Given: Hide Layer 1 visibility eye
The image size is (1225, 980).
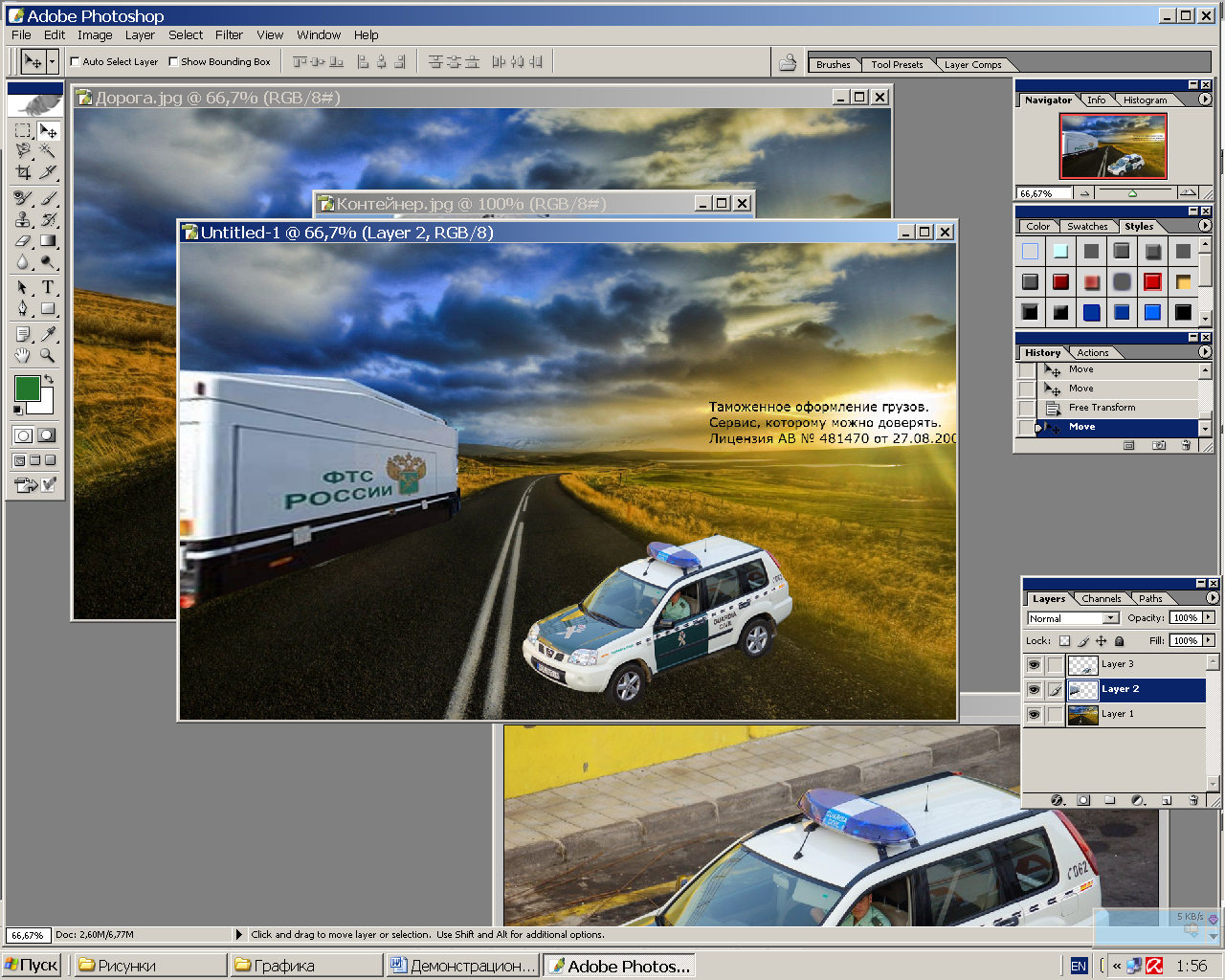Looking at the screenshot, I should [1034, 714].
